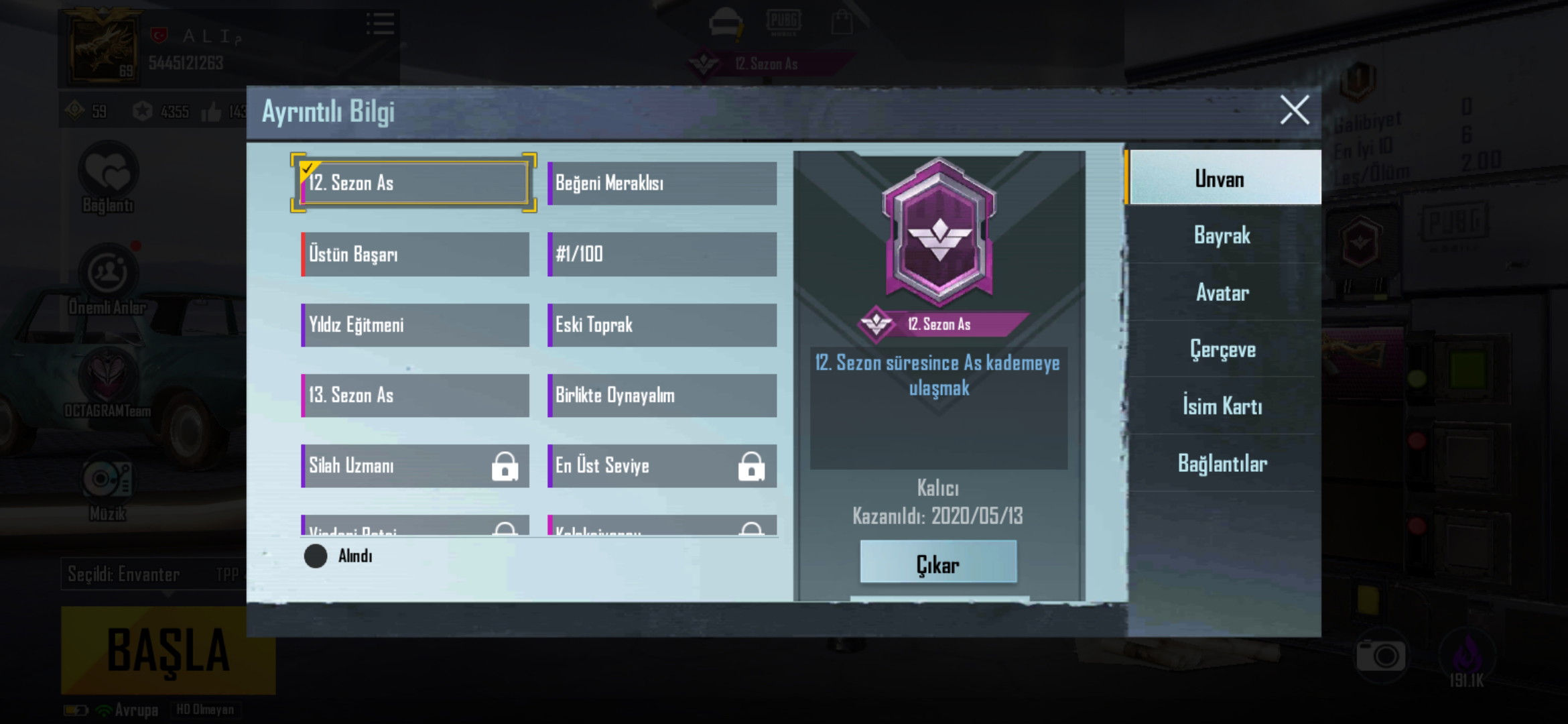The width and height of the screenshot is (1568, 724).
Task: Open the Çerçeve tab
Action: click(1222, 349)
